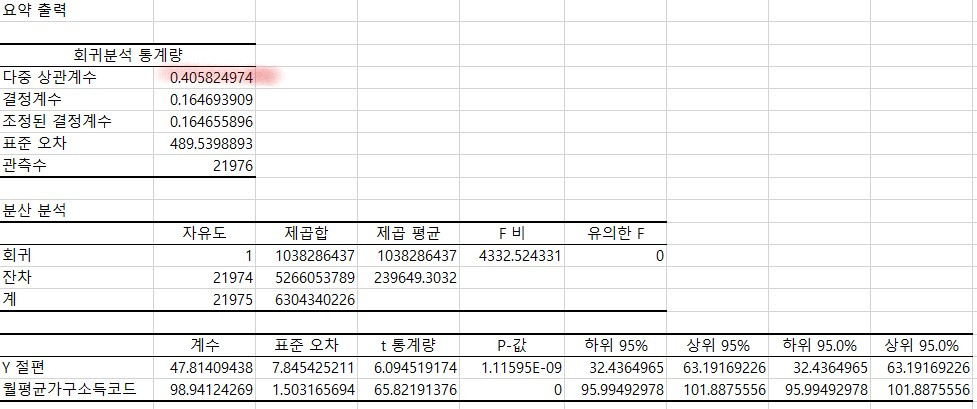
Task: Select the '유의한 F' column header
Action: [616, 233]
